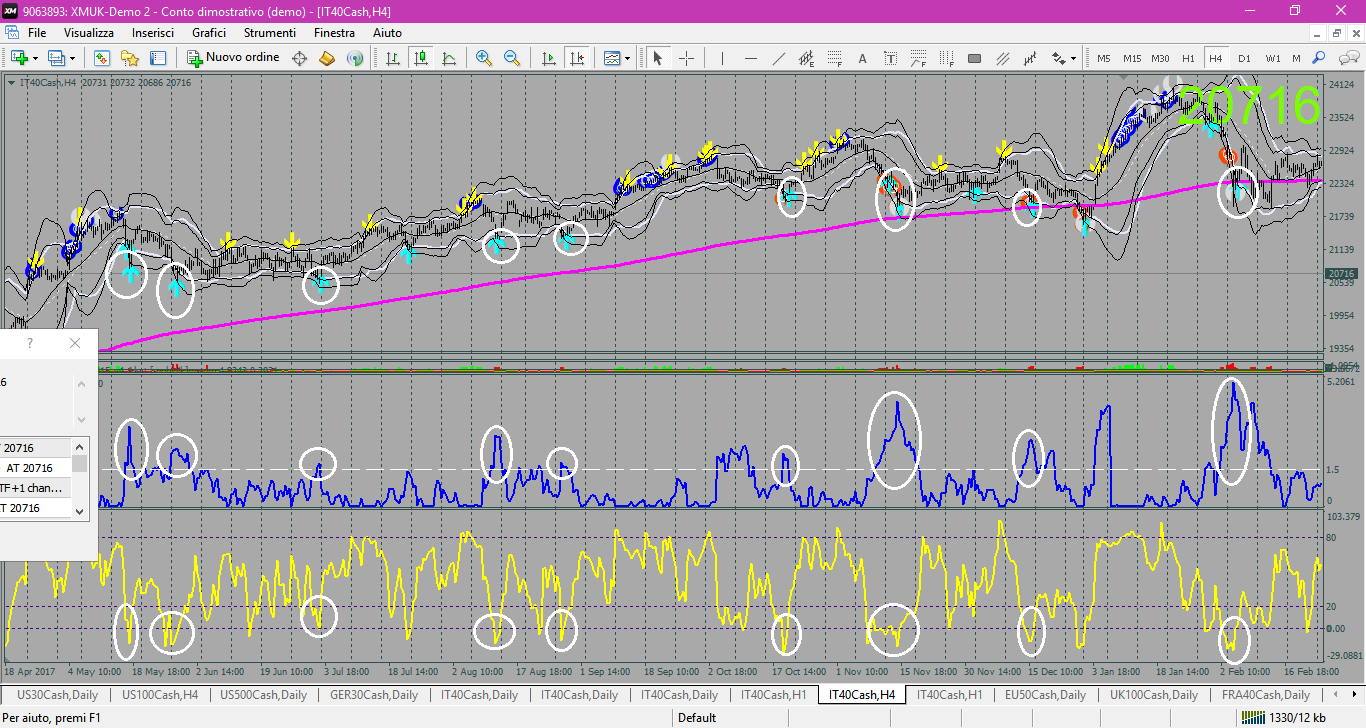Expand the new chart dropdown arrow

pos(36,58)
